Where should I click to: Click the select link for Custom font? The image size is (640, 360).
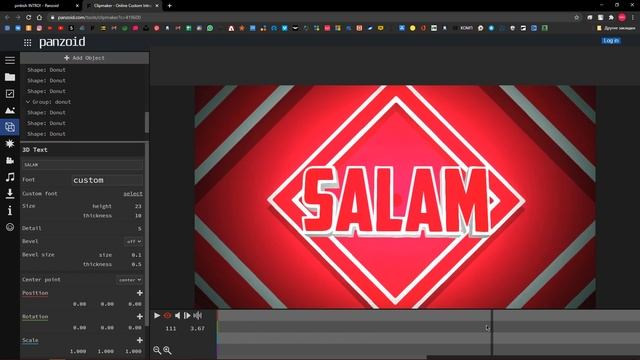[133, 194]
